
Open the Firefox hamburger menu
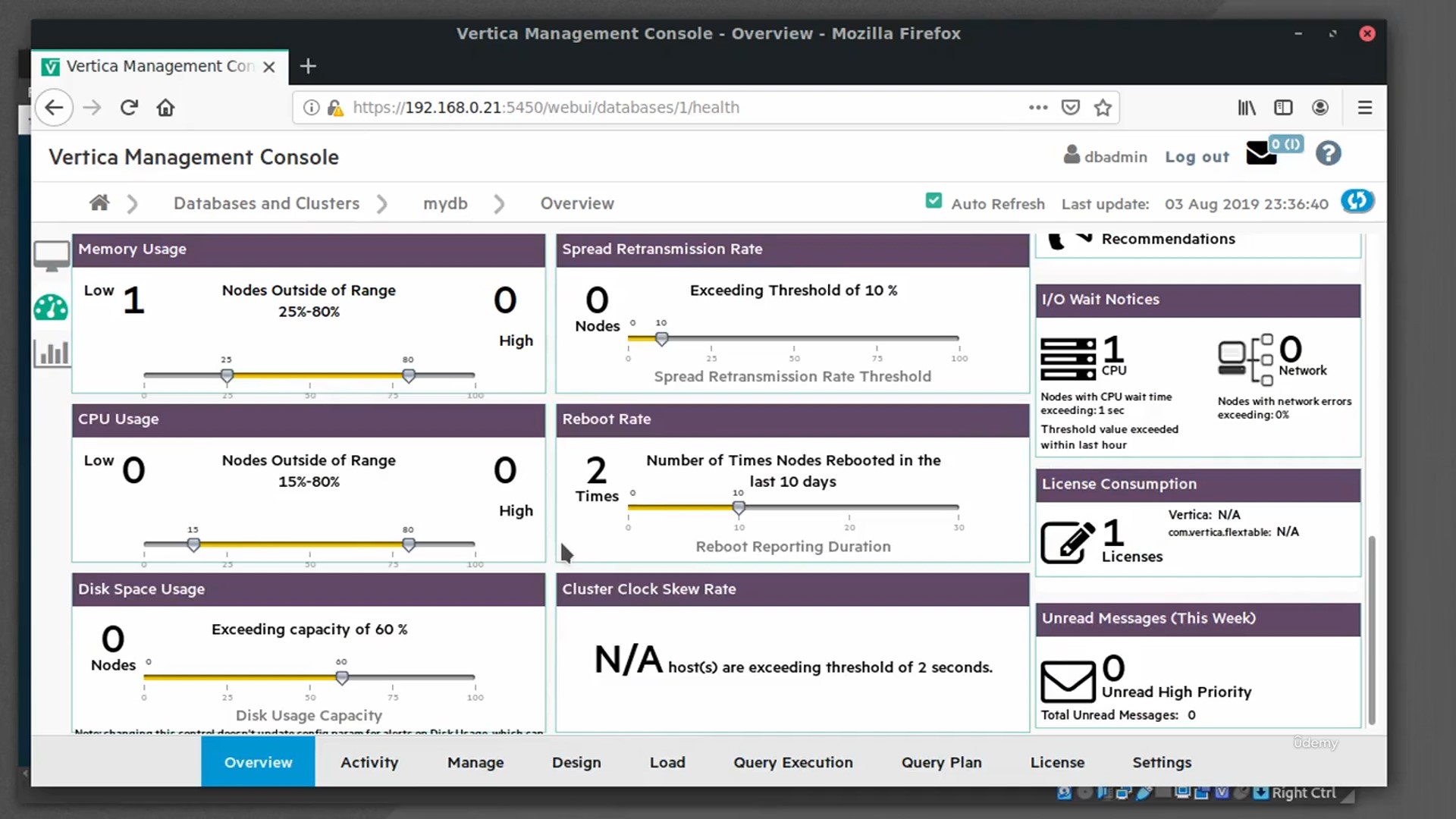tap(1365, 108)
